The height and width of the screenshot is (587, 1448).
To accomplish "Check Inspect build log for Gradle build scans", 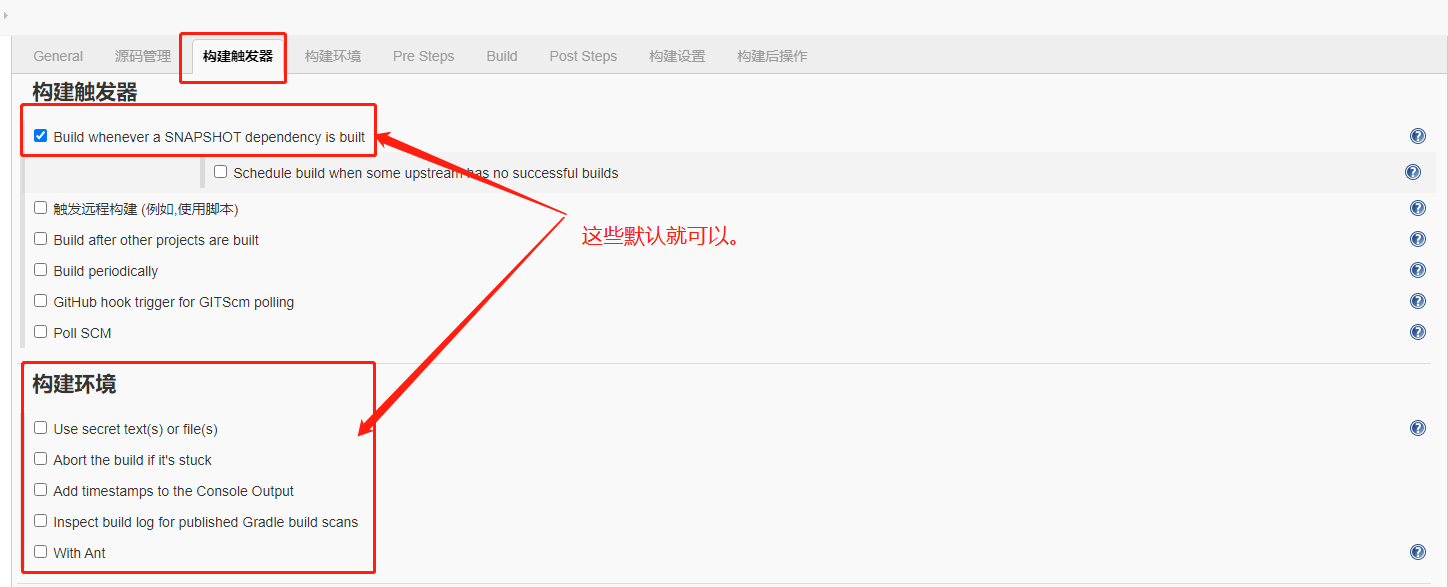I will 41,521.
